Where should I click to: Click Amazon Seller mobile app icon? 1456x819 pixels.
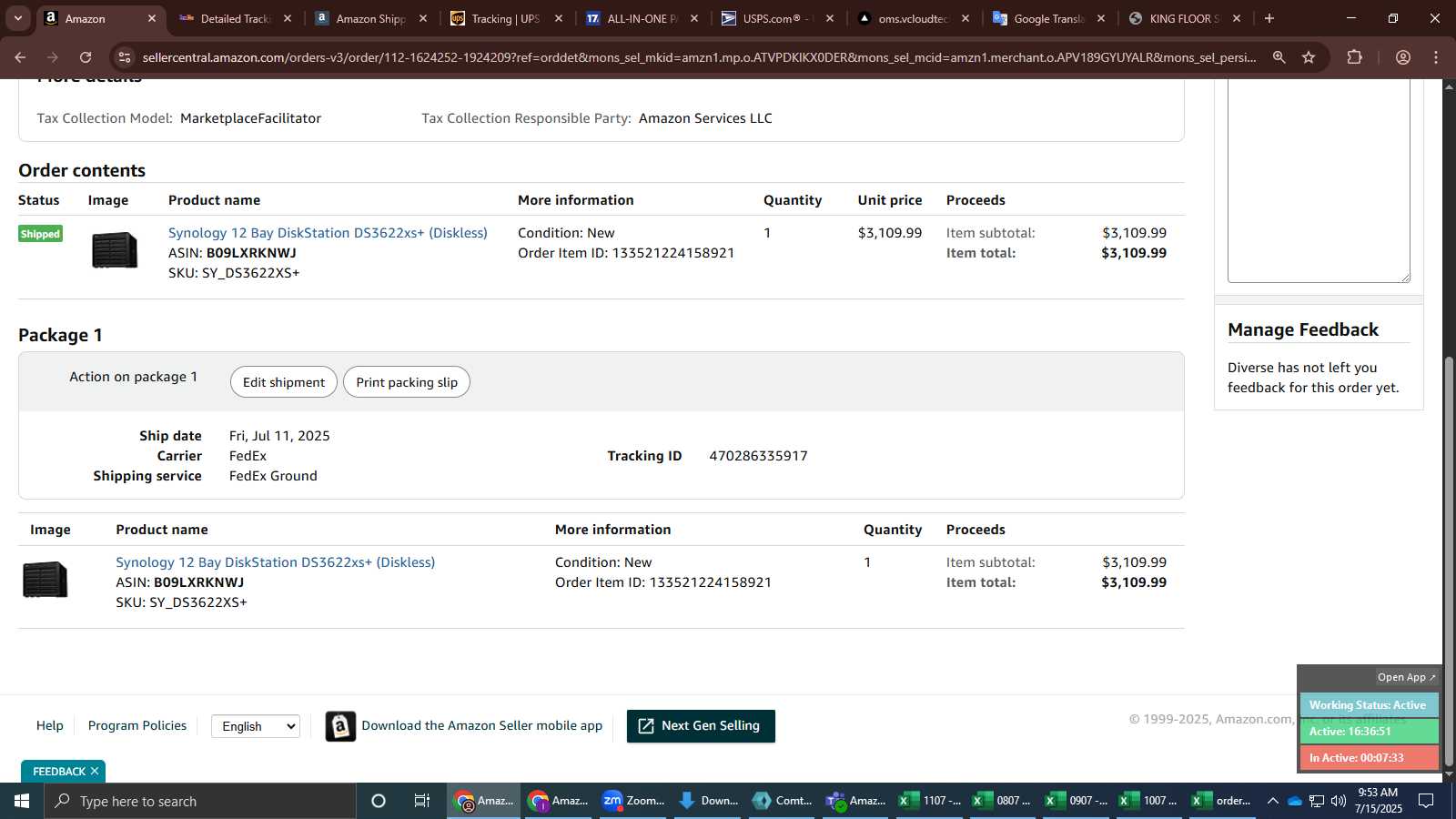(x=340, y=726)
